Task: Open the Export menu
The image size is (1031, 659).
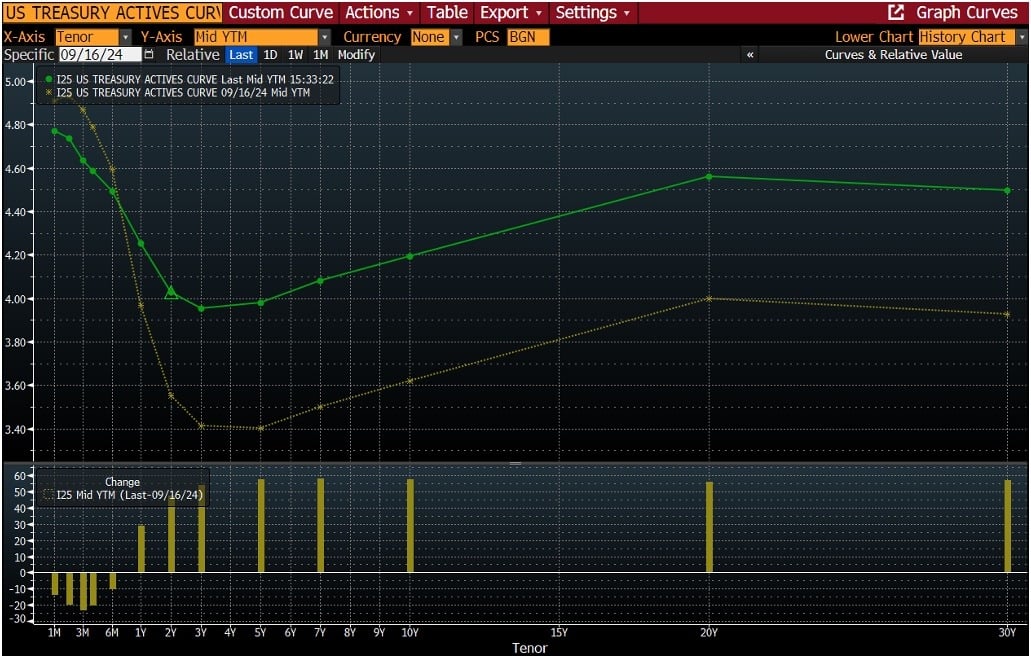Action: click(511, 12)
